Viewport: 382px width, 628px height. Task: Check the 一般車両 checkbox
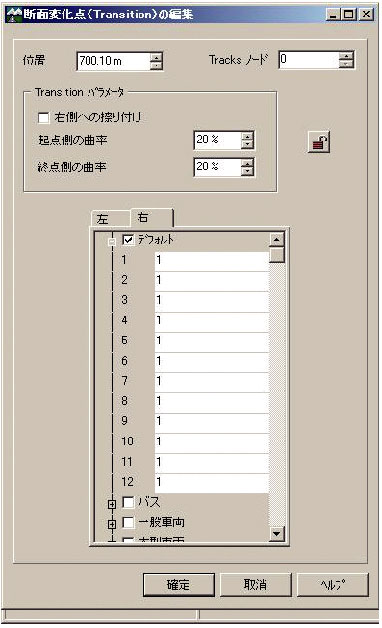point(128,522)
